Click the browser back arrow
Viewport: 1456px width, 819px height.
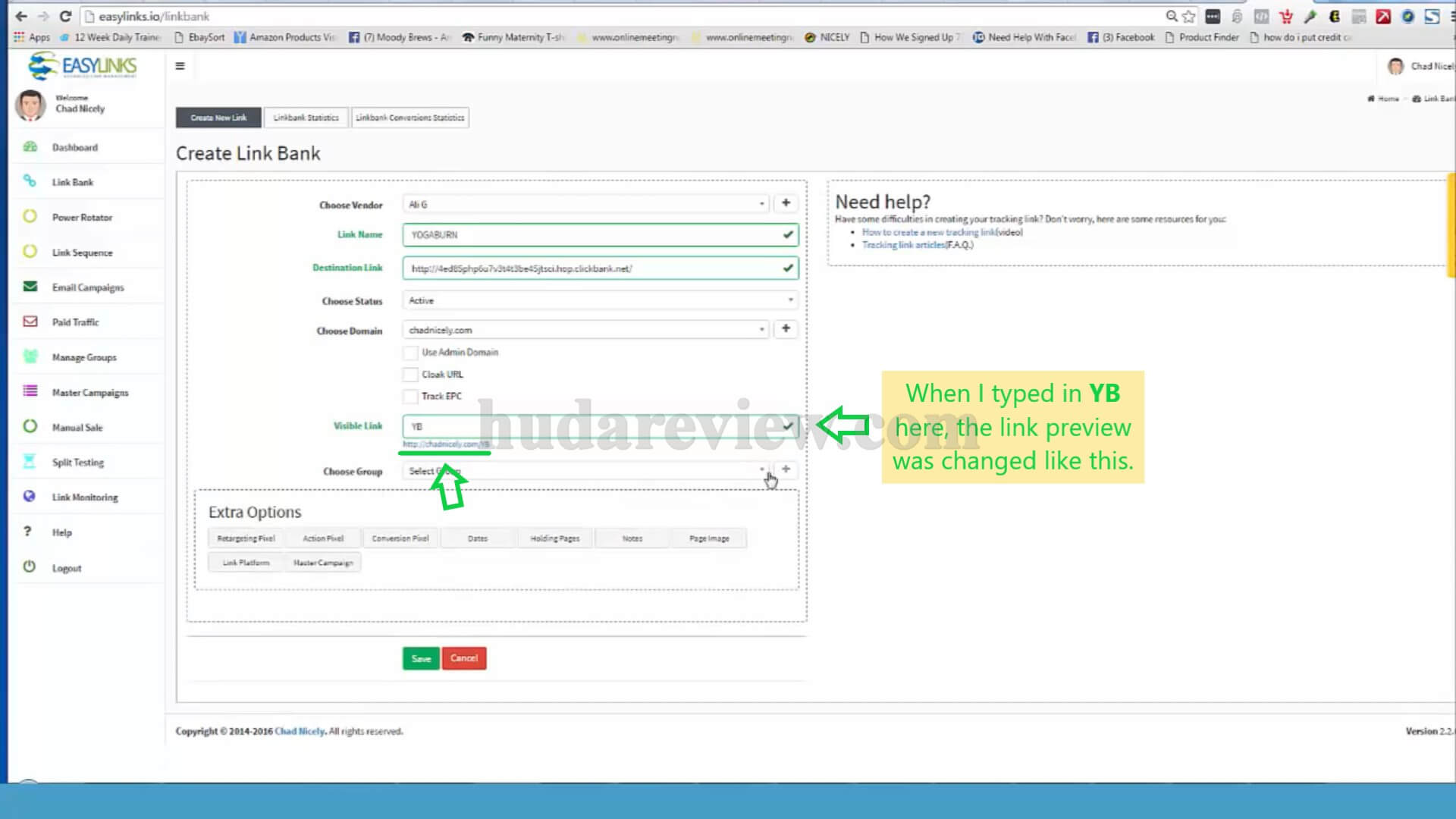click(x=21, y=16)
